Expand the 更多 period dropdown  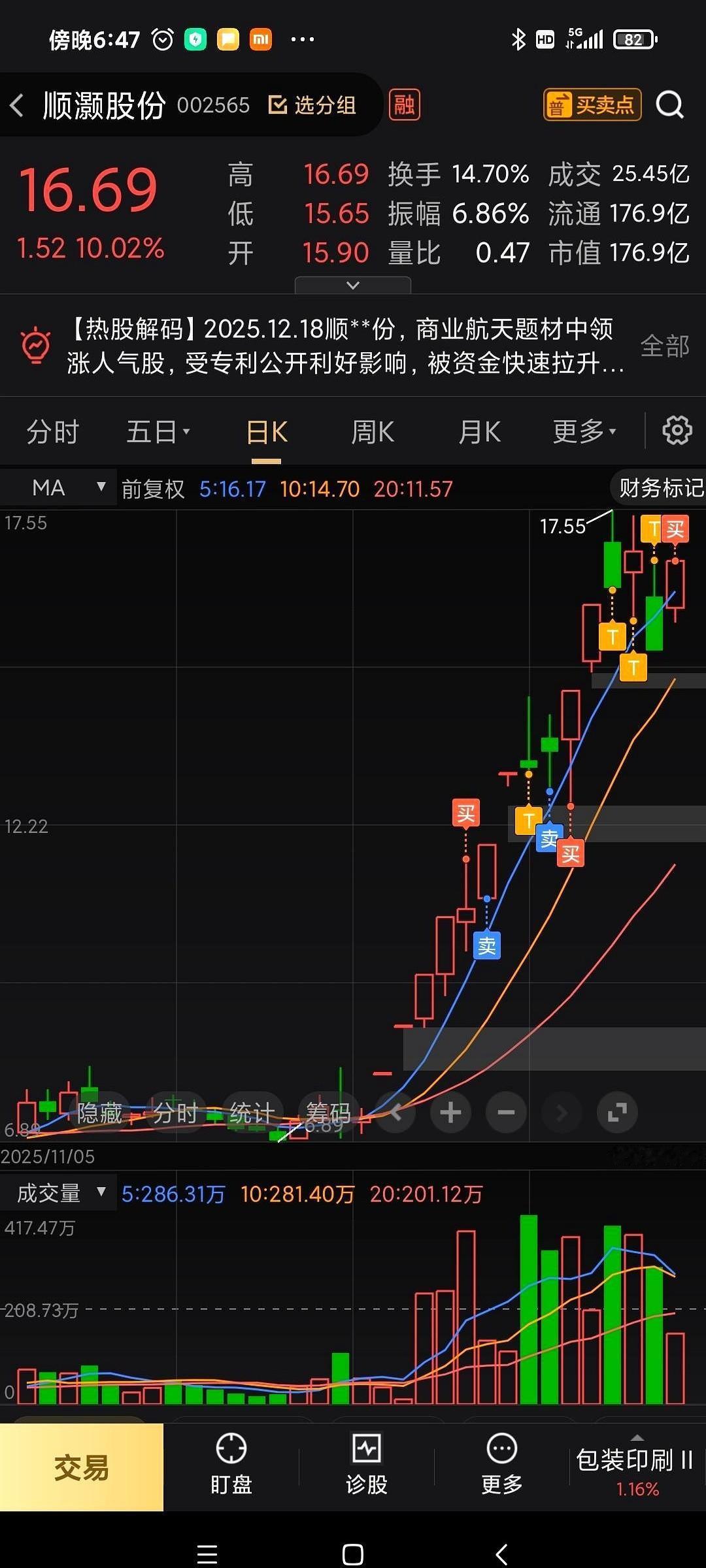584,432
